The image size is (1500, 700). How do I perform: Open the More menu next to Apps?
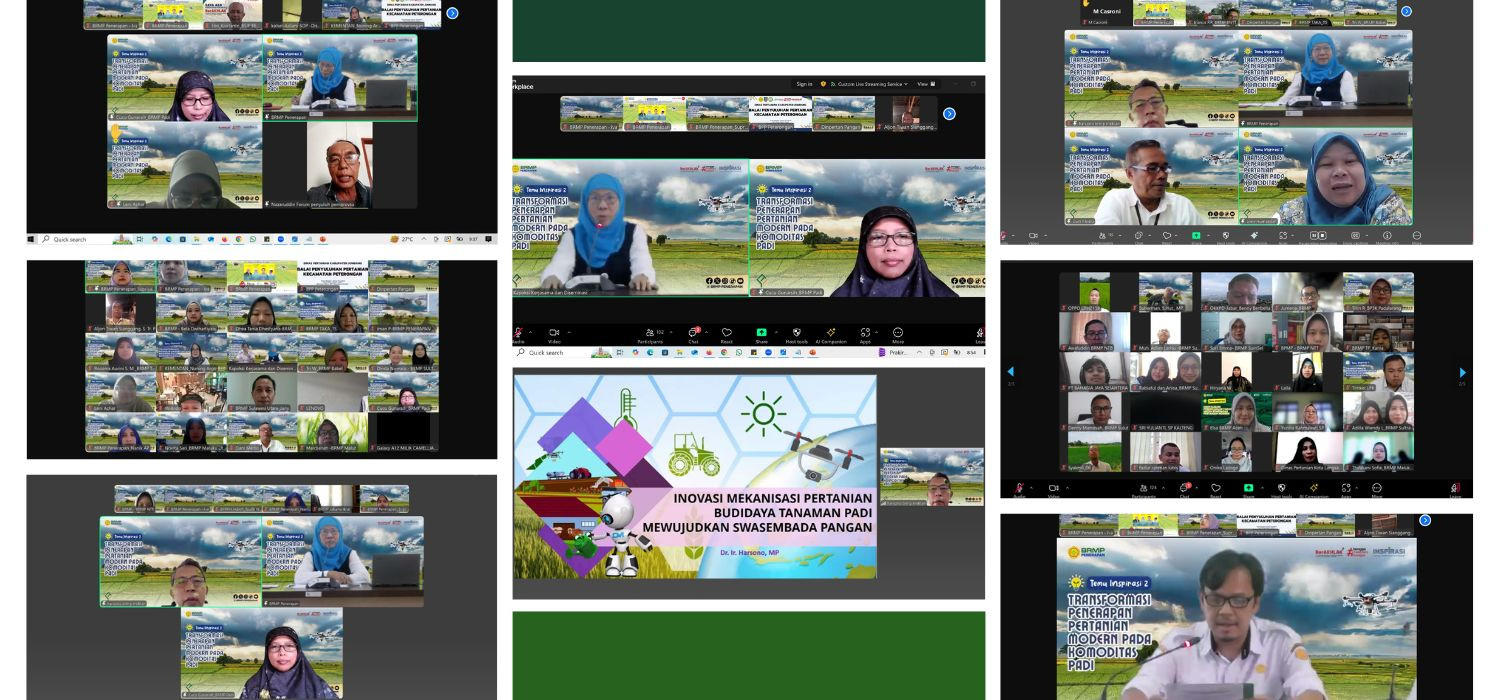coord(898,334)
